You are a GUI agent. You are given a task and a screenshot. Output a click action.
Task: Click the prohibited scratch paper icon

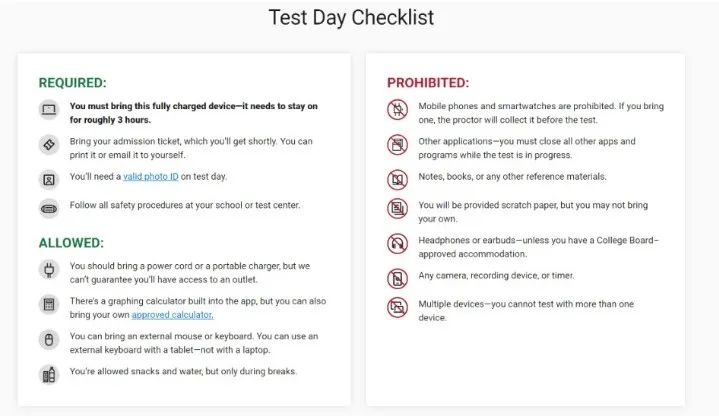coord(398,209)
